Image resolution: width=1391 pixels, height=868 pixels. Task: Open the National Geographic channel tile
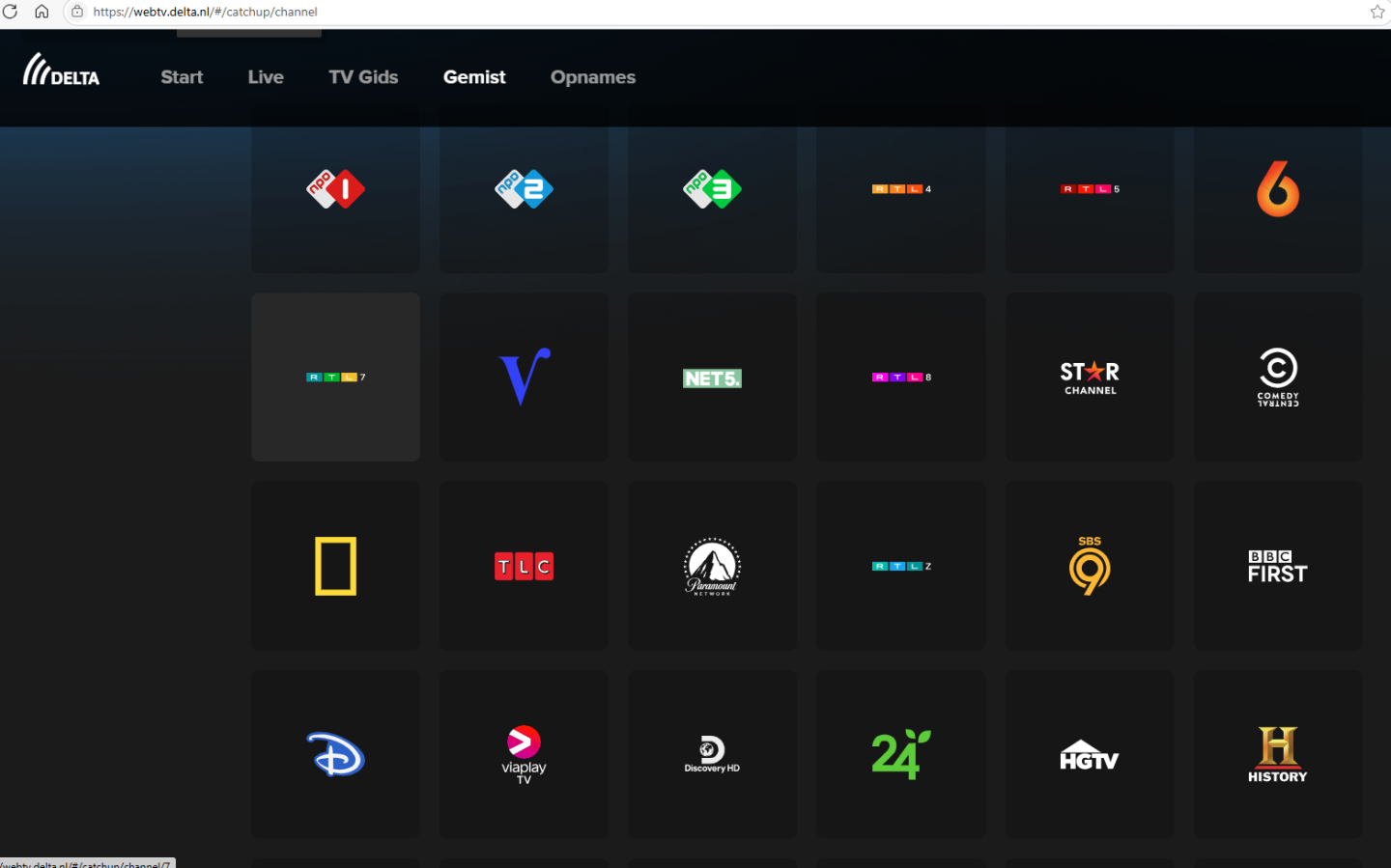[335, 566]
